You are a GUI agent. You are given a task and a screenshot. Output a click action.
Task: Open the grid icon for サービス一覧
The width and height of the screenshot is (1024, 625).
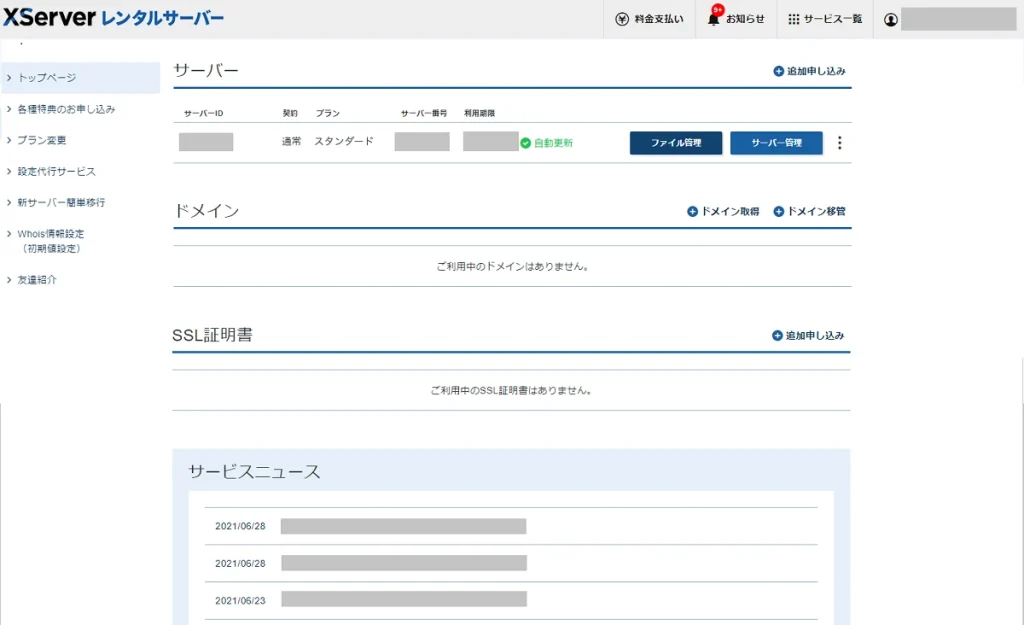793,20
